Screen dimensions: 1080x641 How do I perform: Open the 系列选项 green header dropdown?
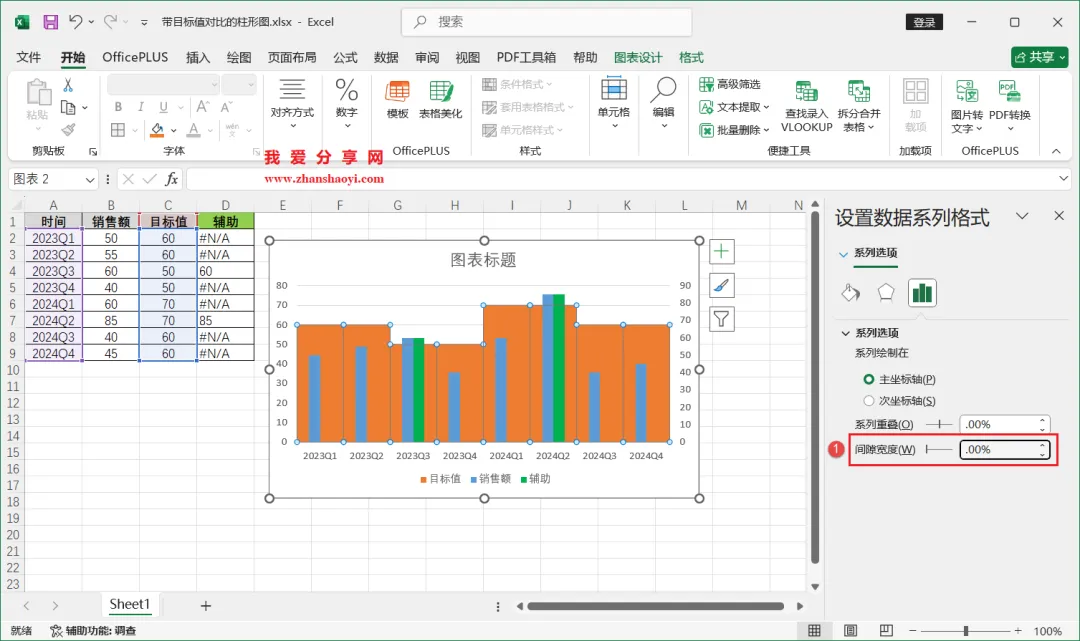click(843, 254)
